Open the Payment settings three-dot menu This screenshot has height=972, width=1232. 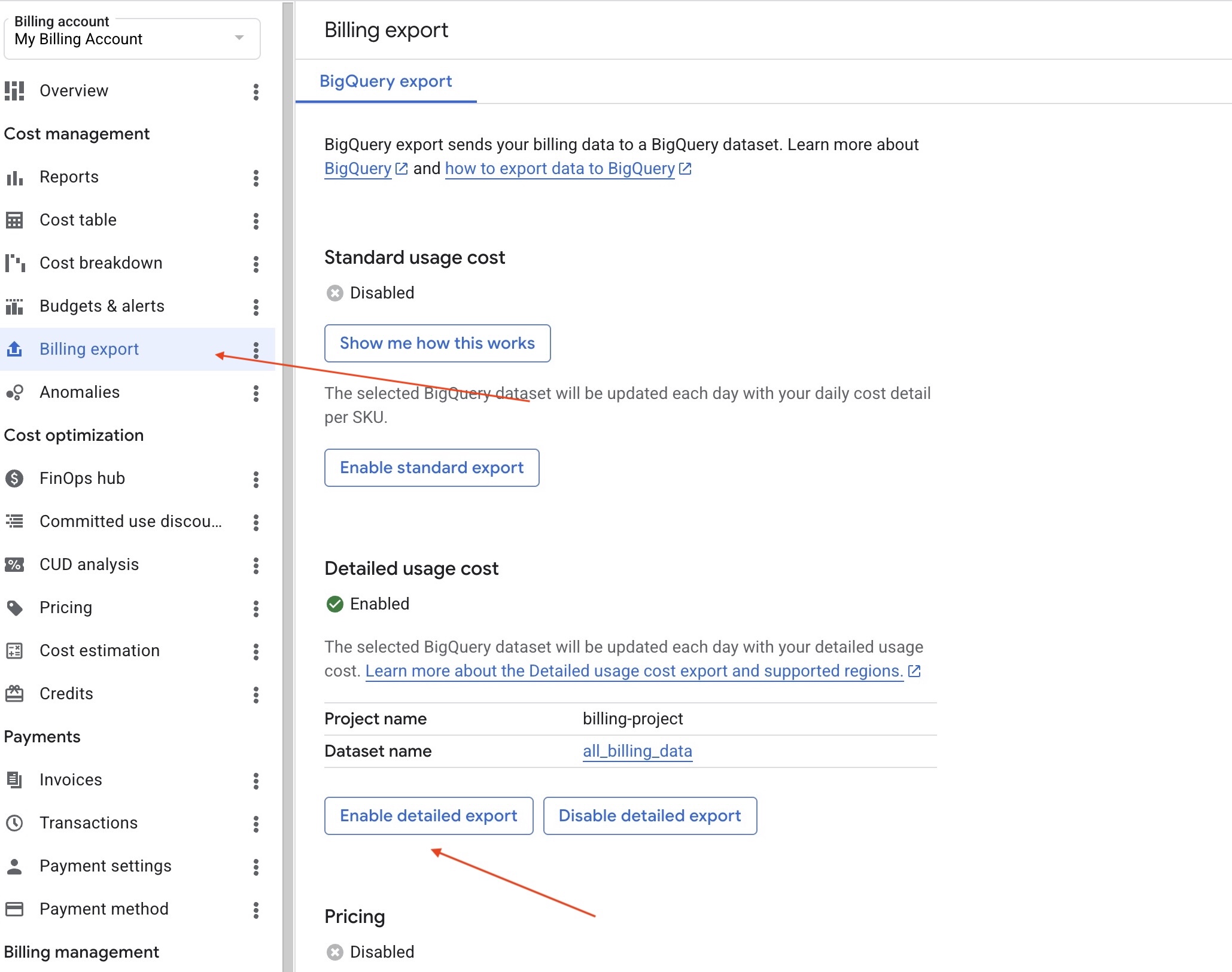tap(256, 867)
